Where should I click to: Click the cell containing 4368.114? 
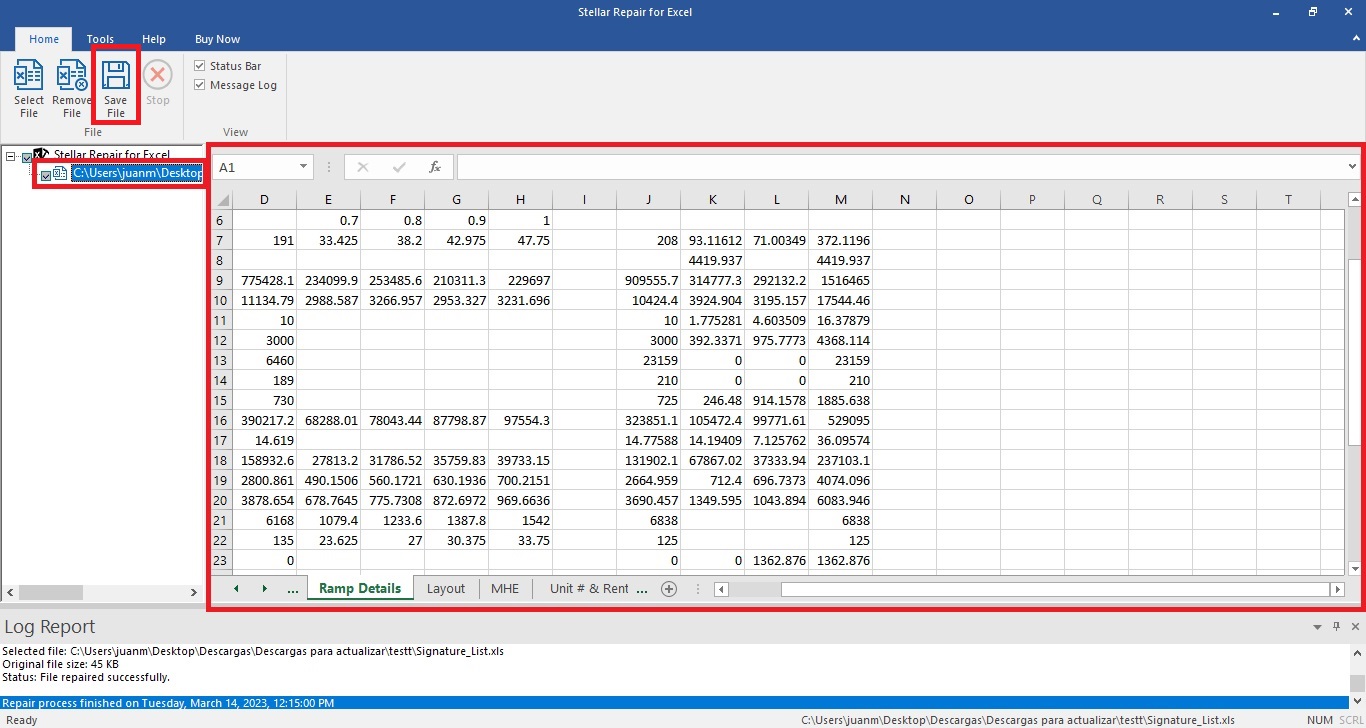pos(840,340)
